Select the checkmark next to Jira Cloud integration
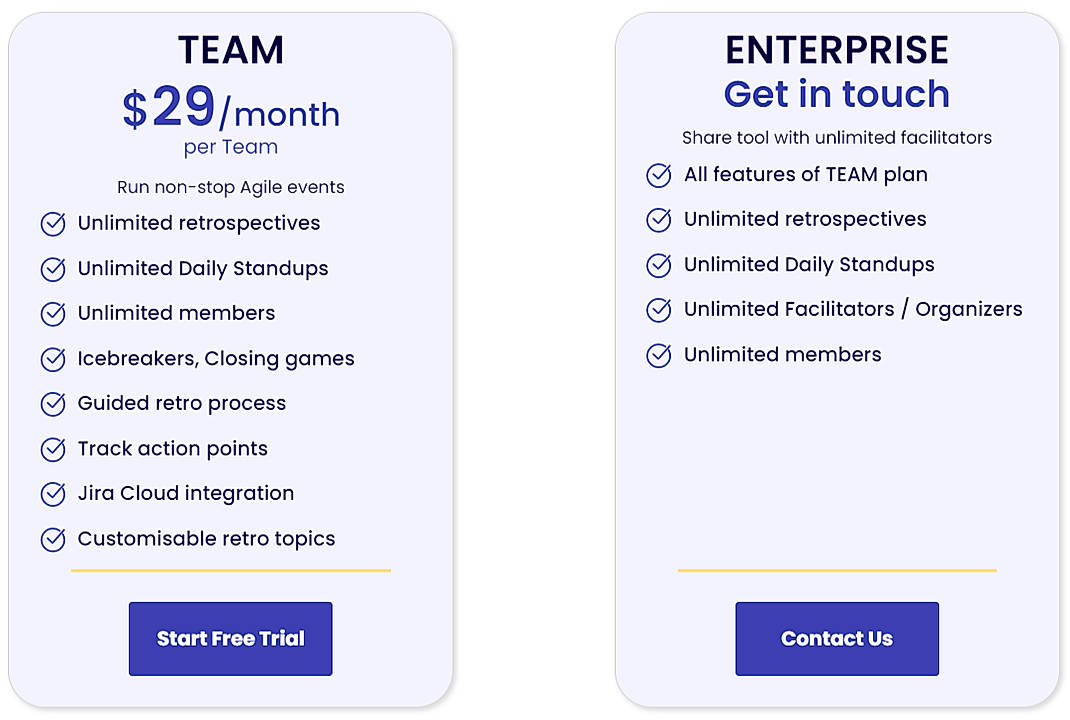1070x720 pixels. tap(53, 494)
